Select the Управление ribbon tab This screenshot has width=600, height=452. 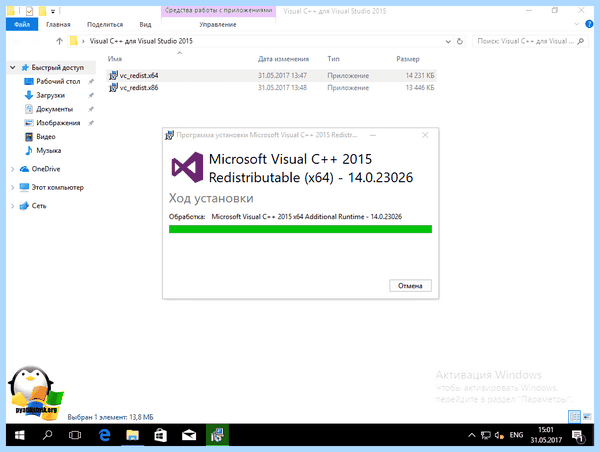[218, 24]
